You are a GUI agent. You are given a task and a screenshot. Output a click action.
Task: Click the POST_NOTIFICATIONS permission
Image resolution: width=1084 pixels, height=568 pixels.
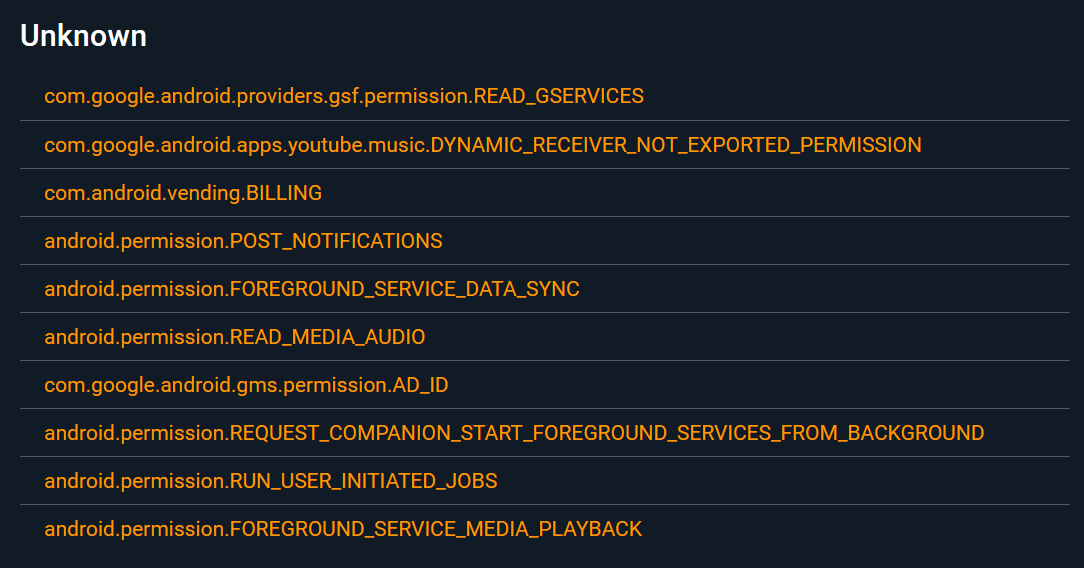[243, 240]
